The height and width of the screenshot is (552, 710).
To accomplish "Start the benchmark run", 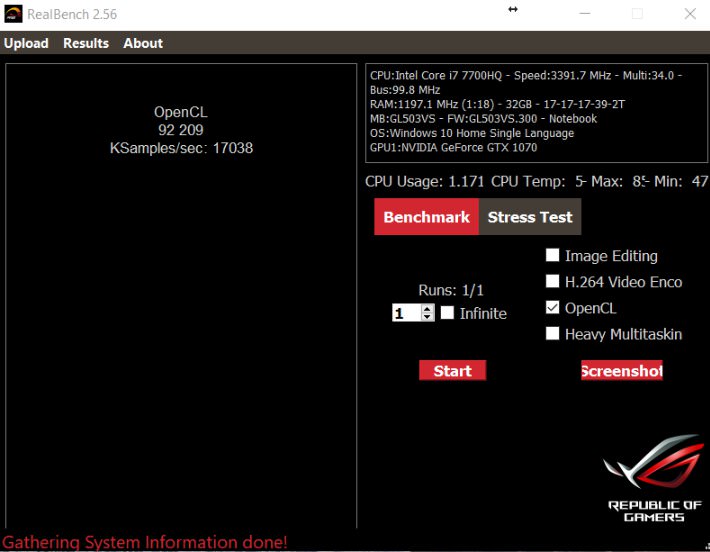I will [x=452, y=370].
